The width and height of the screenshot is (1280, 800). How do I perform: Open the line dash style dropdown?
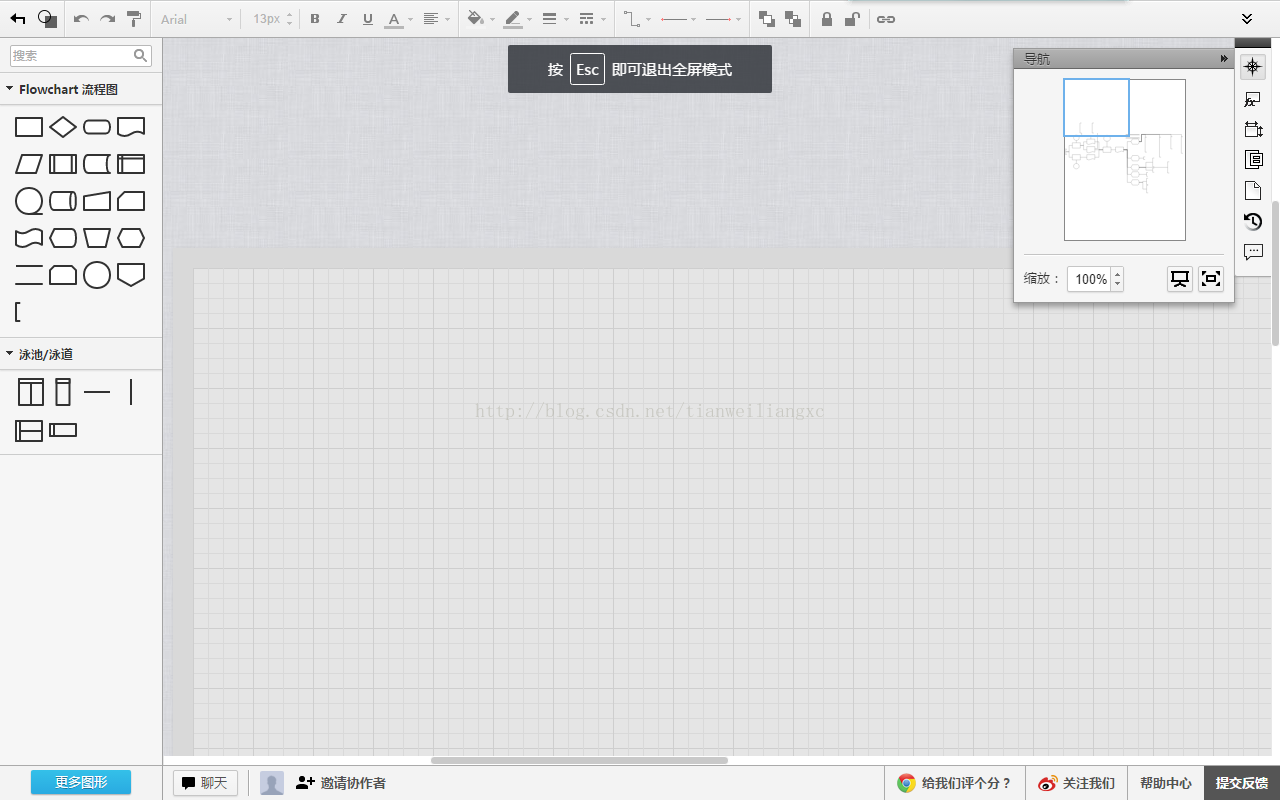click(x=592, y=19)
